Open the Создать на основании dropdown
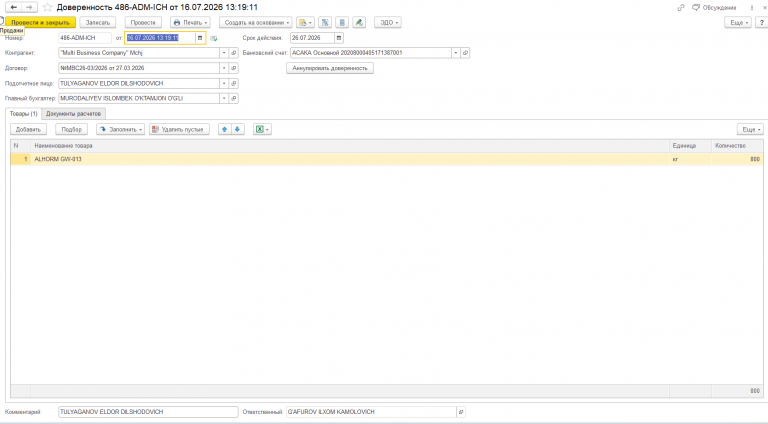The height and width of the screenshot is (424, 768). [x=256, y=23]
